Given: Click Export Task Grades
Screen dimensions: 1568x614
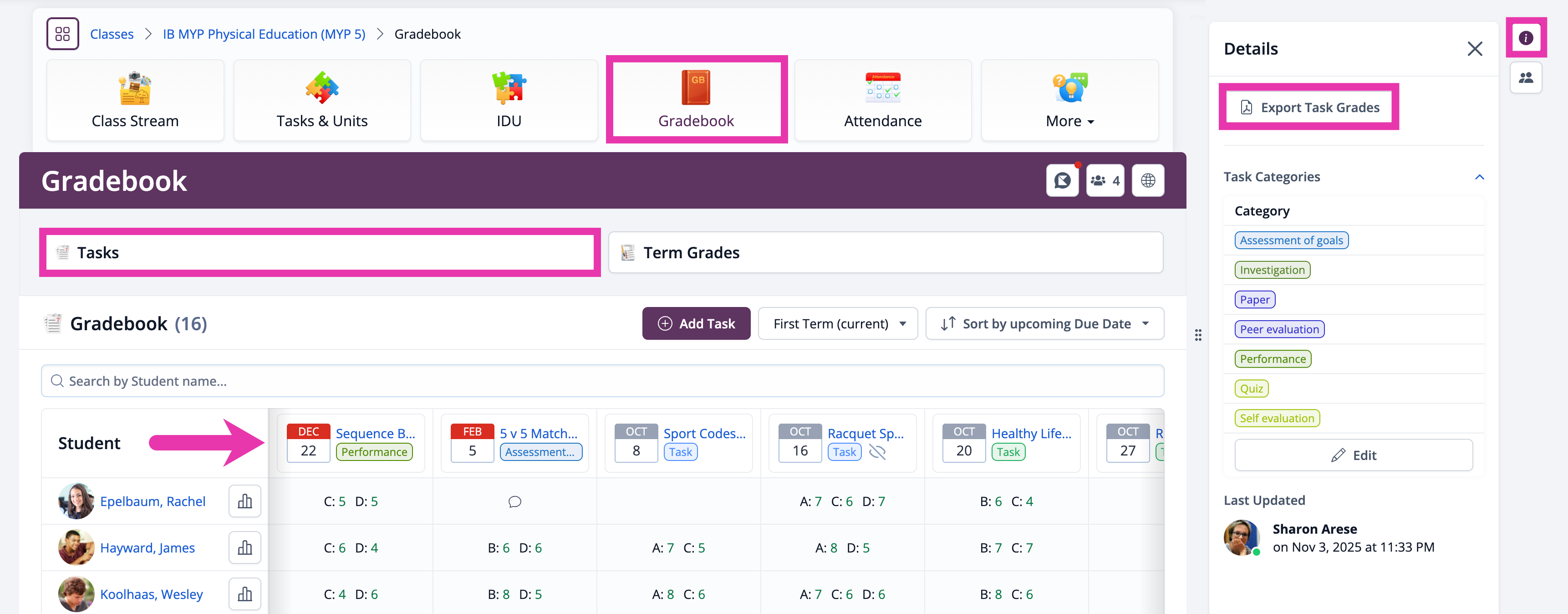Looking at the screenshot, I should pyautogui.click(x=1308, y=107).
